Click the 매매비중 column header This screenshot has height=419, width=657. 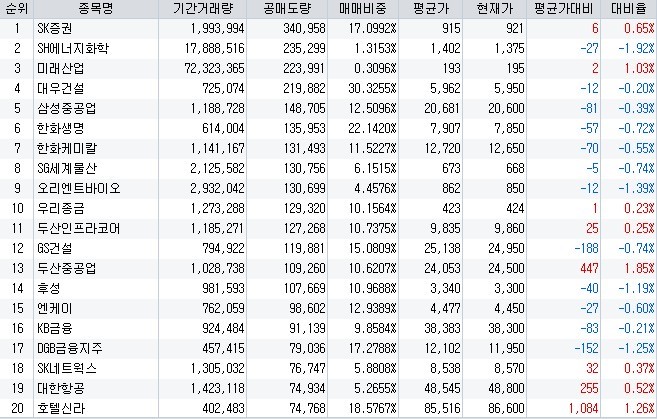(x=363, y=8)
